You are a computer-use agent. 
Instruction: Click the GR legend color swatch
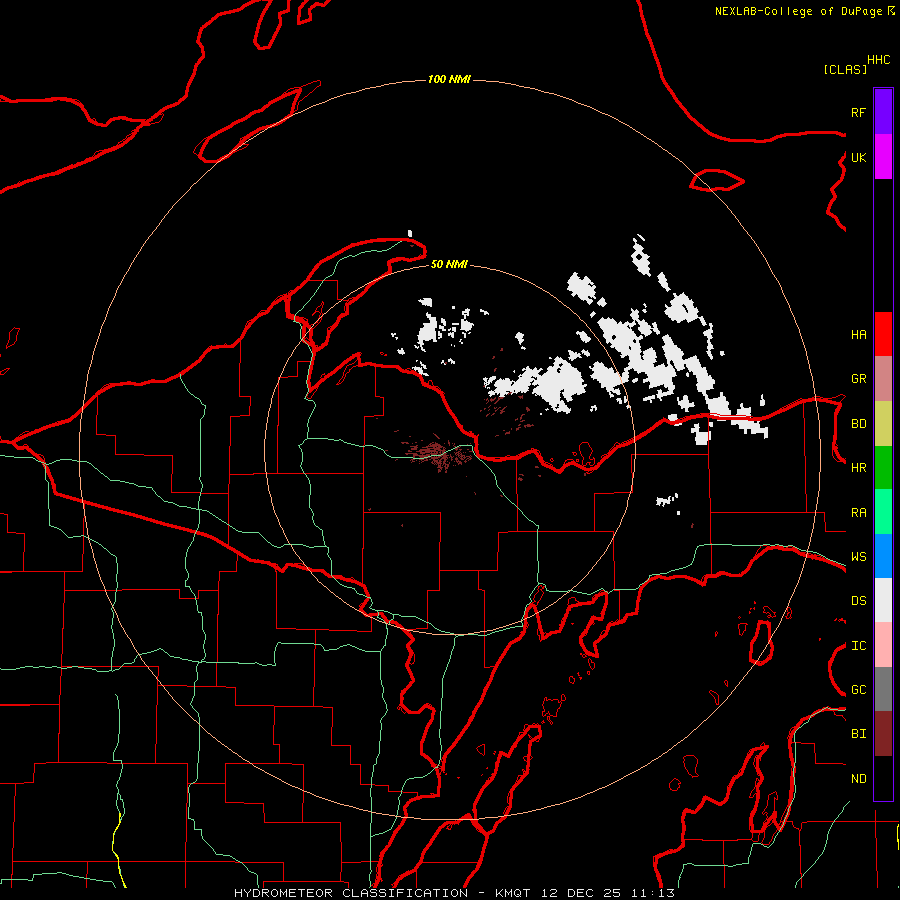click(883, 378)
